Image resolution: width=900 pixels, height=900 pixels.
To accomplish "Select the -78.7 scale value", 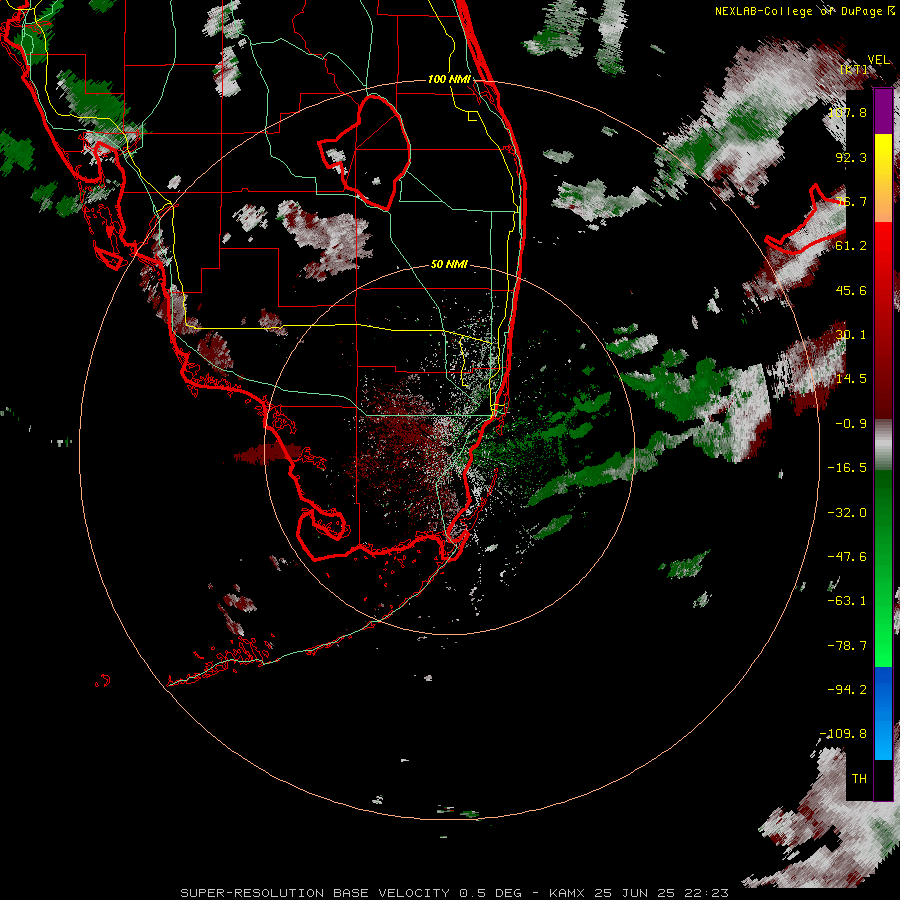I will (x=847, y=646).
